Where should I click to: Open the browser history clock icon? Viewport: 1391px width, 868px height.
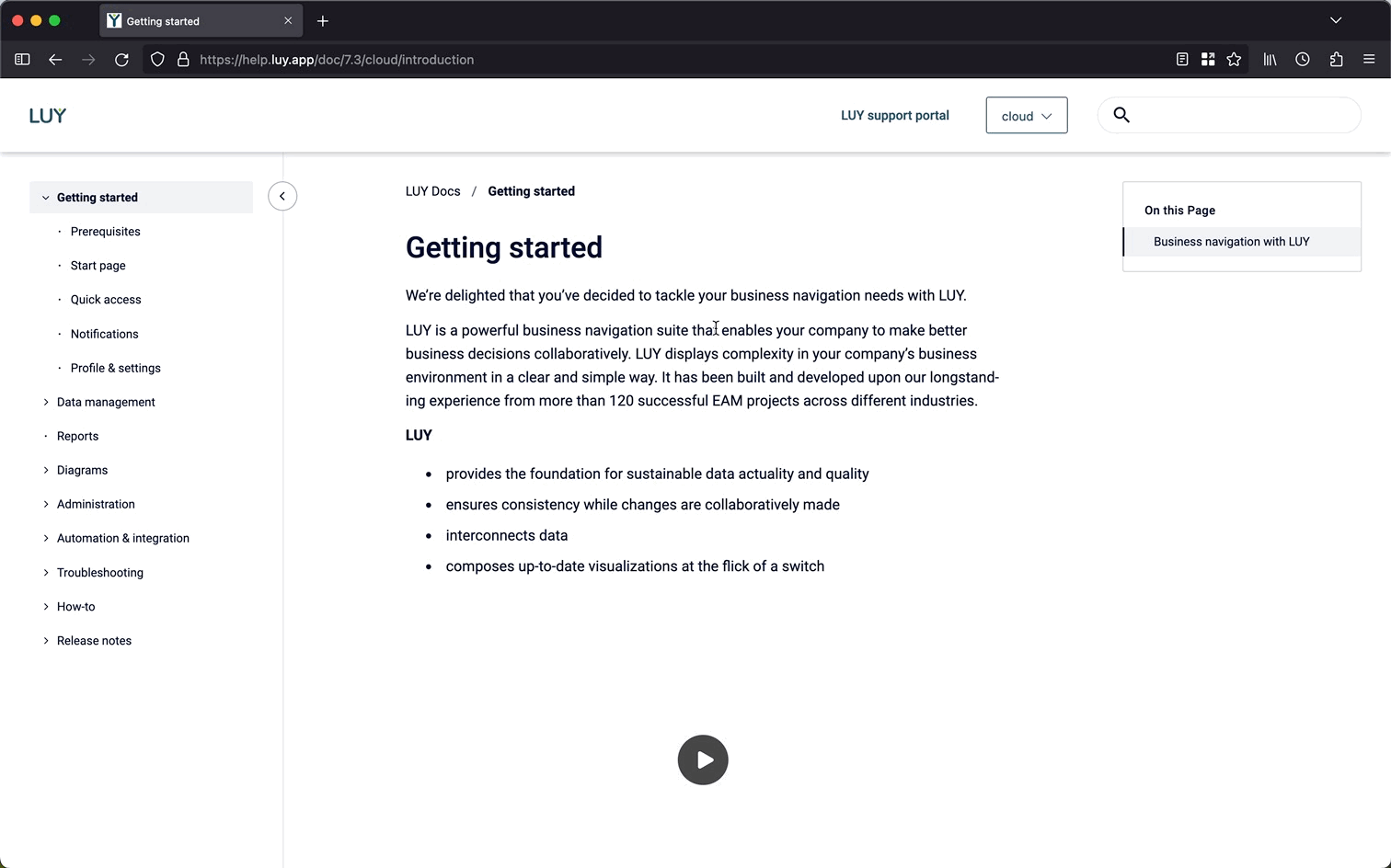pos(1303,60)
